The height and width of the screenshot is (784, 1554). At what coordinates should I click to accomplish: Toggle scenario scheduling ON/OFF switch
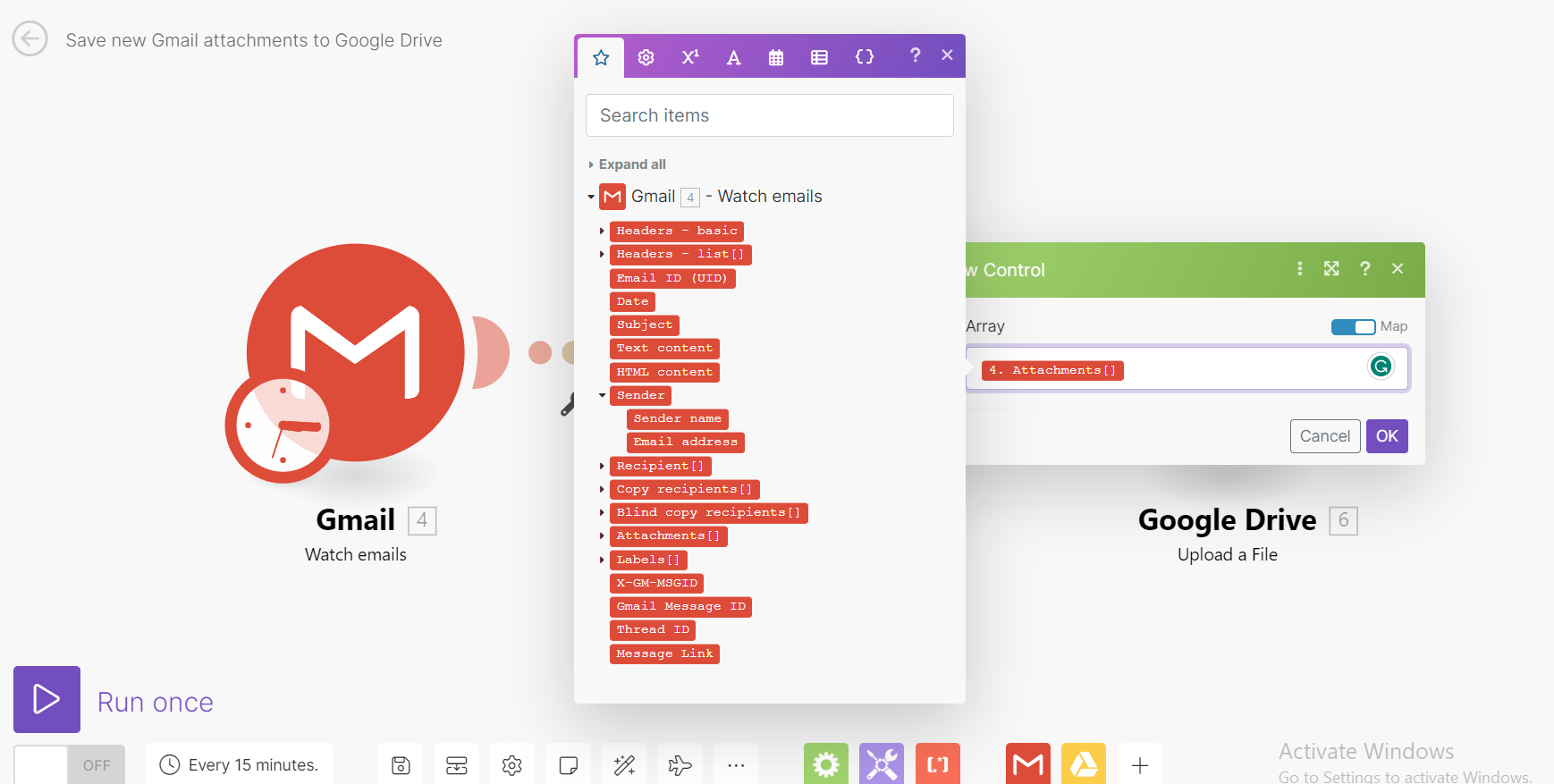[70, 765]
